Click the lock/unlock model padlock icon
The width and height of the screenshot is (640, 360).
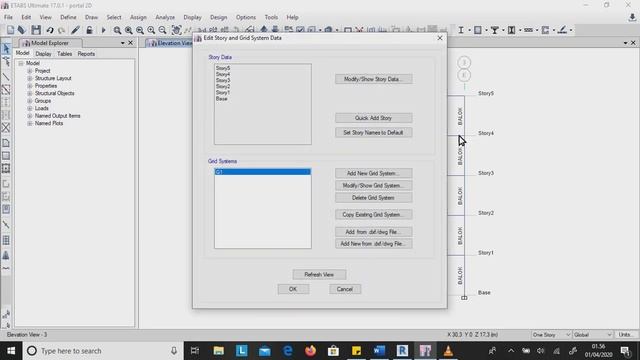pyautogui.click(x=89, y=30)
